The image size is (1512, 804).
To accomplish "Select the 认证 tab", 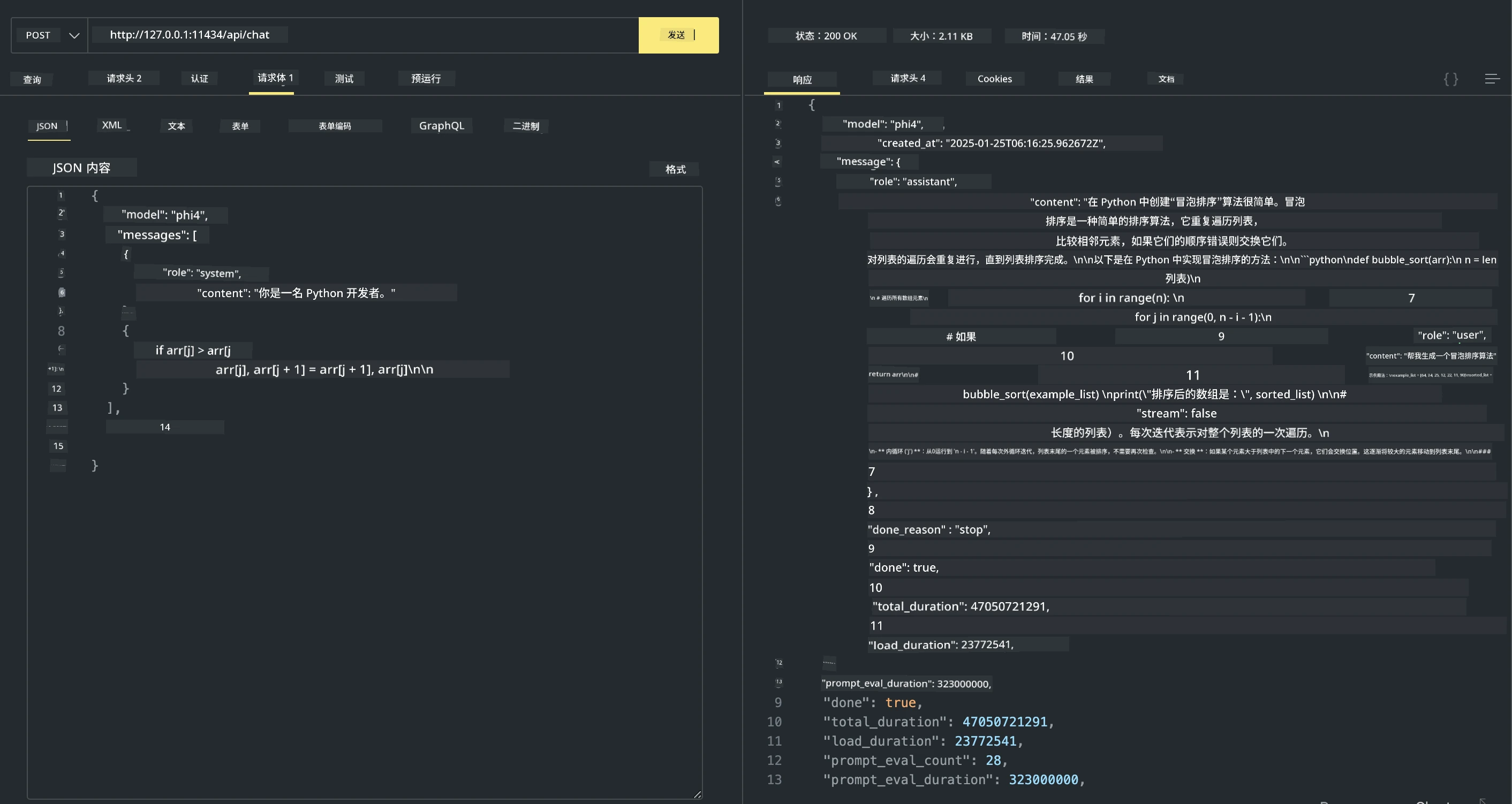I will [x=200, y=79].
